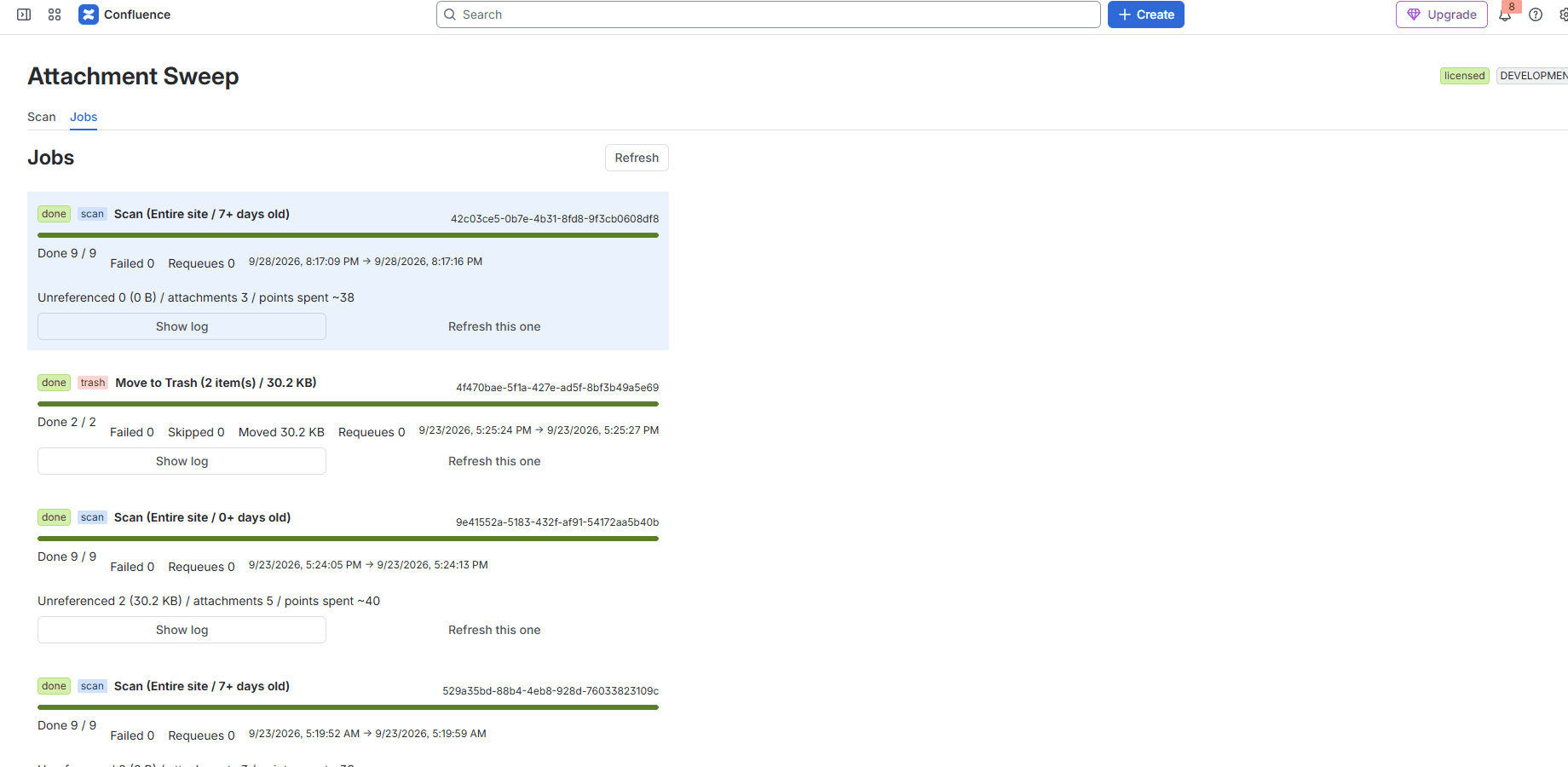This screenshot has width=1568, height=767.
Task: Open the app switcher grid icon
Action: click(x=55, y=14)
